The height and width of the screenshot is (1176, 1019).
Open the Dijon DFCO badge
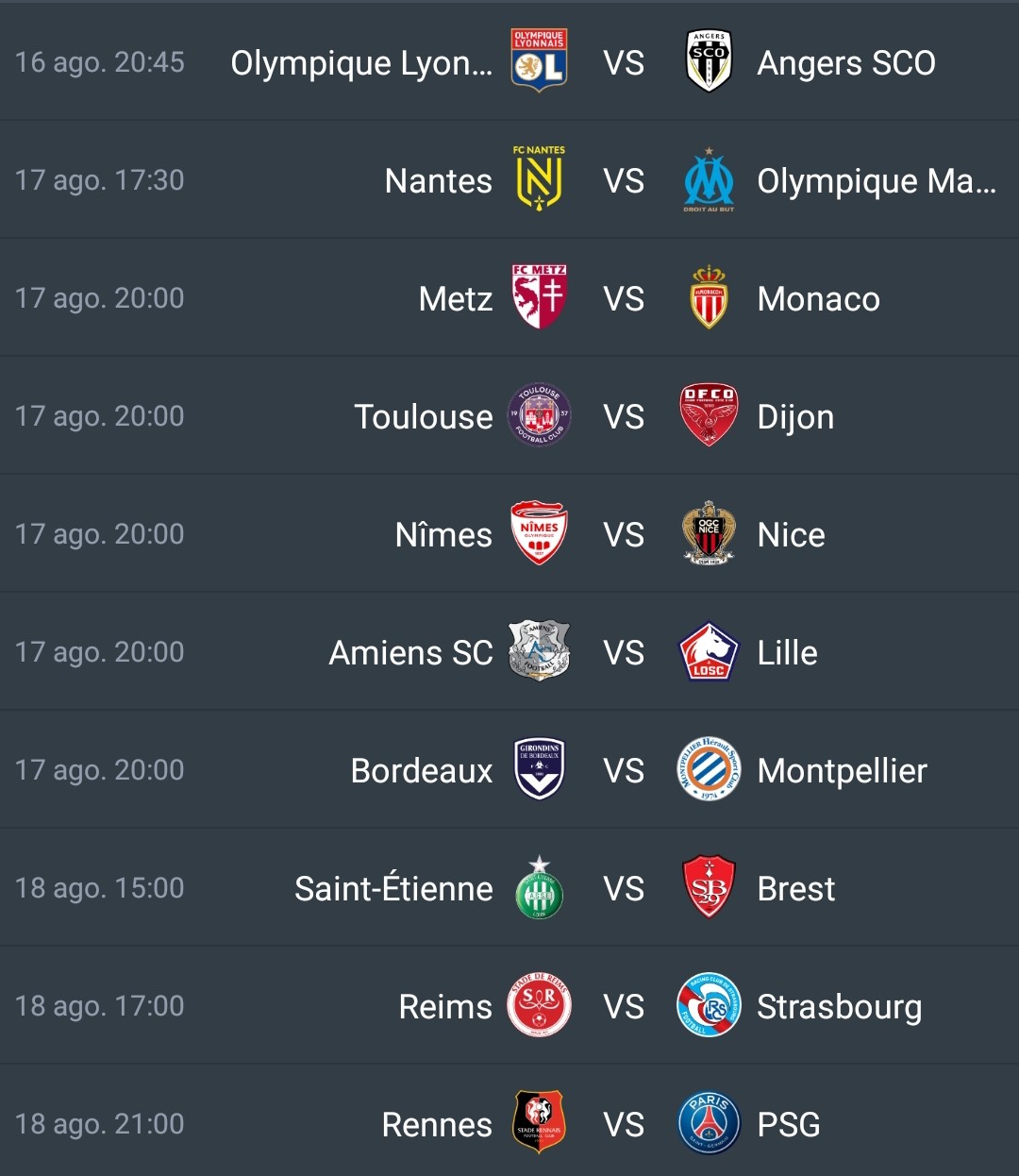(x=709, y=415)
